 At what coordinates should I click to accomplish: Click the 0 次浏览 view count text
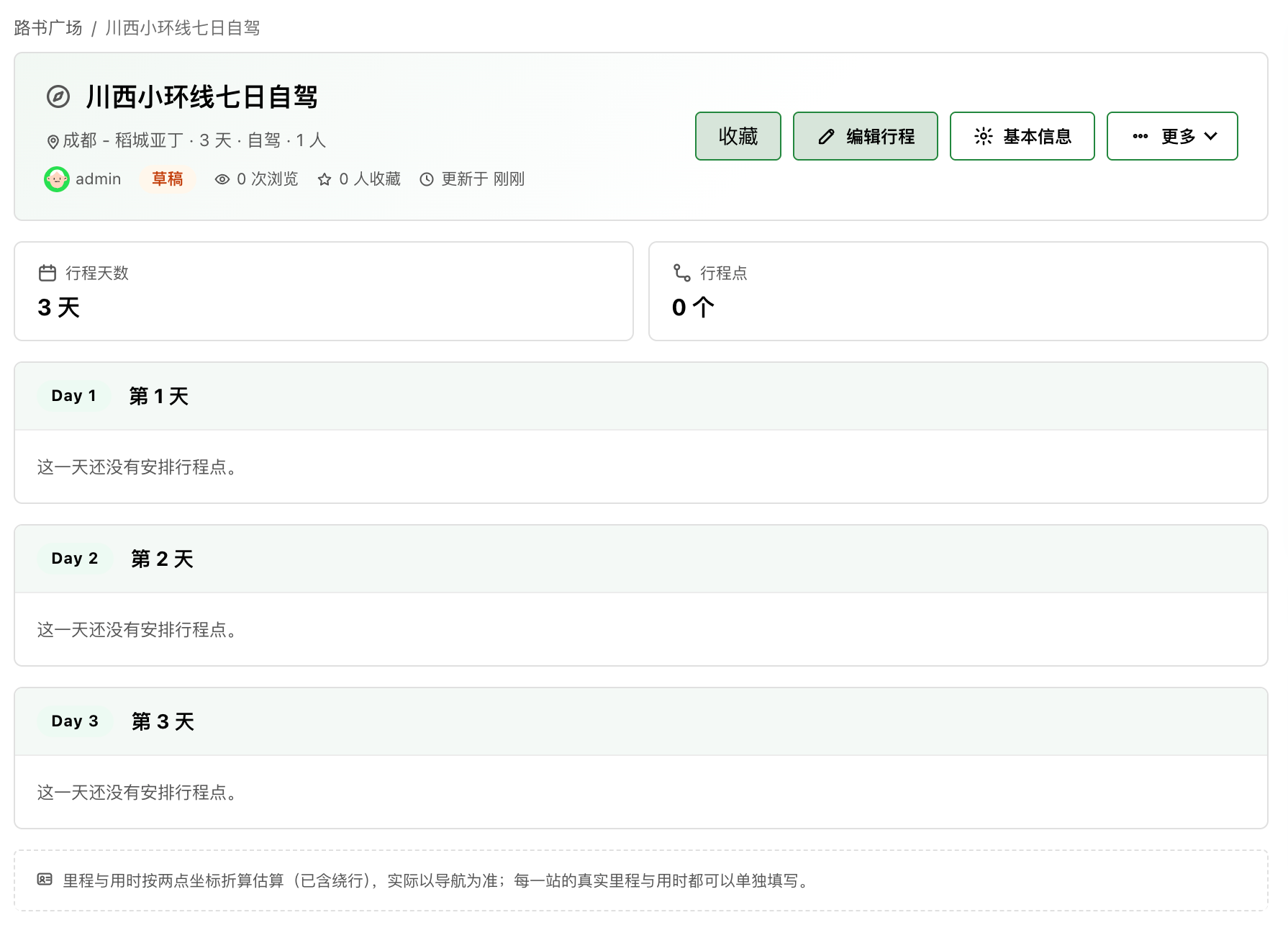268,179
